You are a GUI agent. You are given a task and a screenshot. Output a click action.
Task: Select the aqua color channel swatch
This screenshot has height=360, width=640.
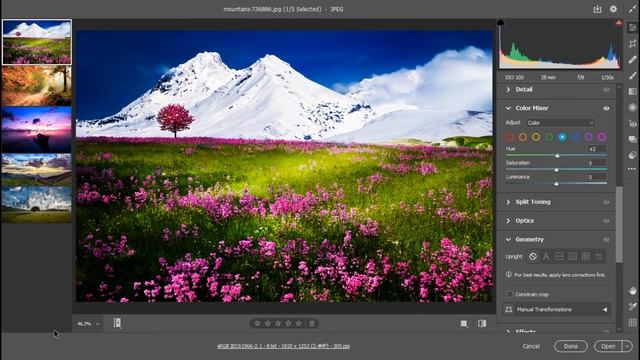[x=562, y=137]
